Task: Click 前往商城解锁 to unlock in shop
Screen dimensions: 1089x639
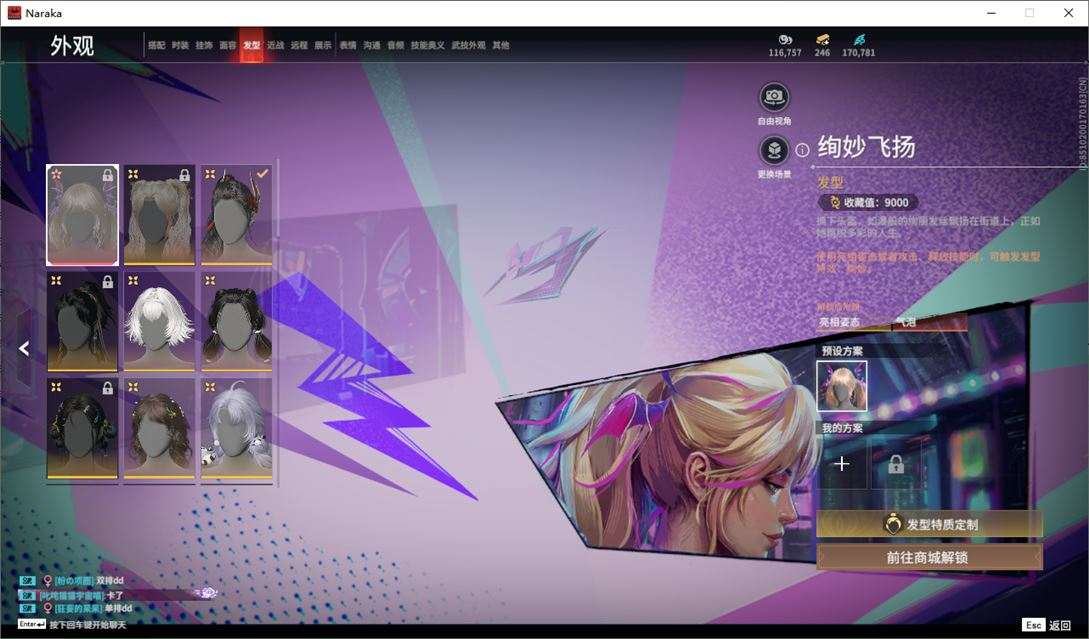Action: tap(929, 557)
